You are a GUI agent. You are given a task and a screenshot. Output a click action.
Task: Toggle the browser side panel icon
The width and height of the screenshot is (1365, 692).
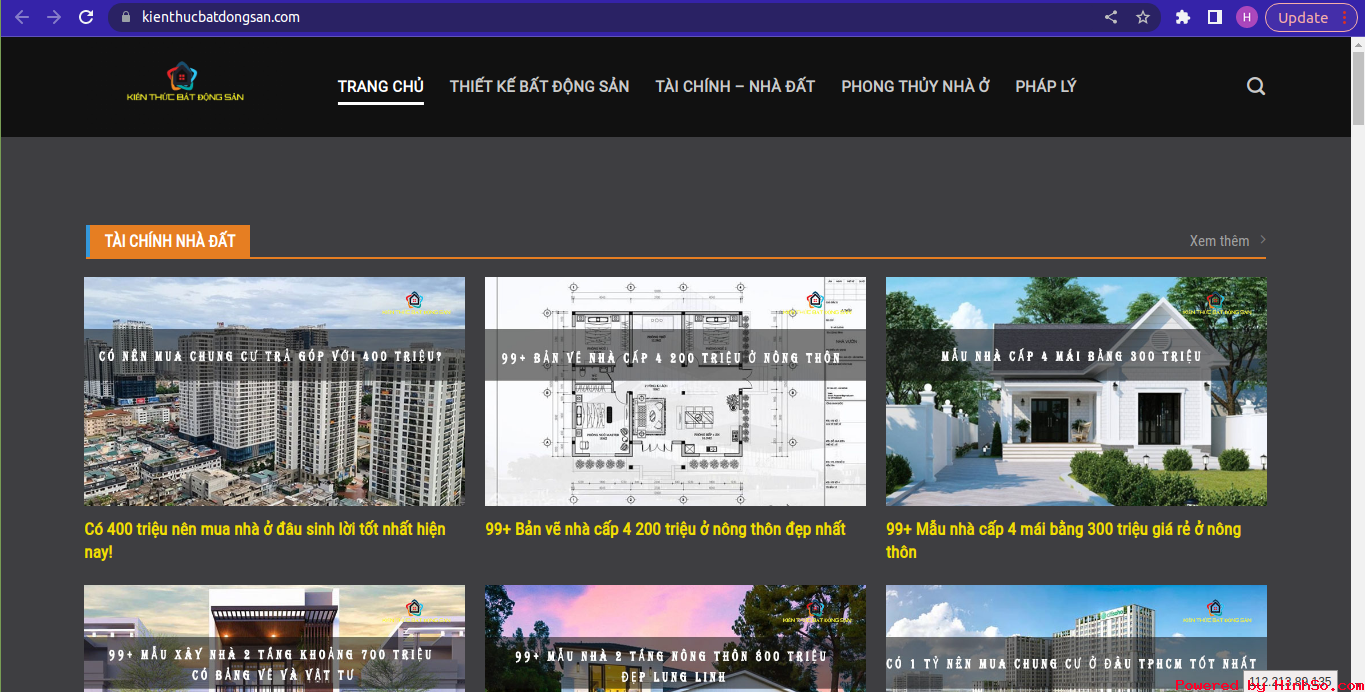(x=1215, y=17)
